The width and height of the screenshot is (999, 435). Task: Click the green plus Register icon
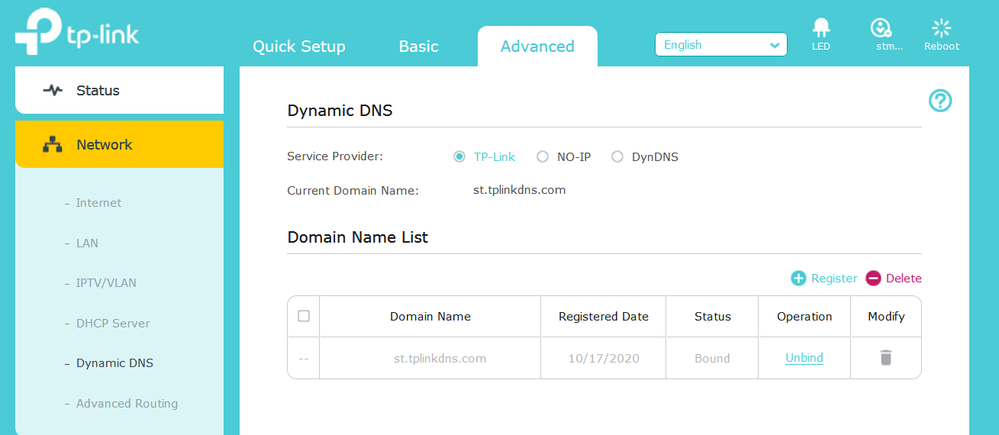pyautogui.click(x=798, y=278)
